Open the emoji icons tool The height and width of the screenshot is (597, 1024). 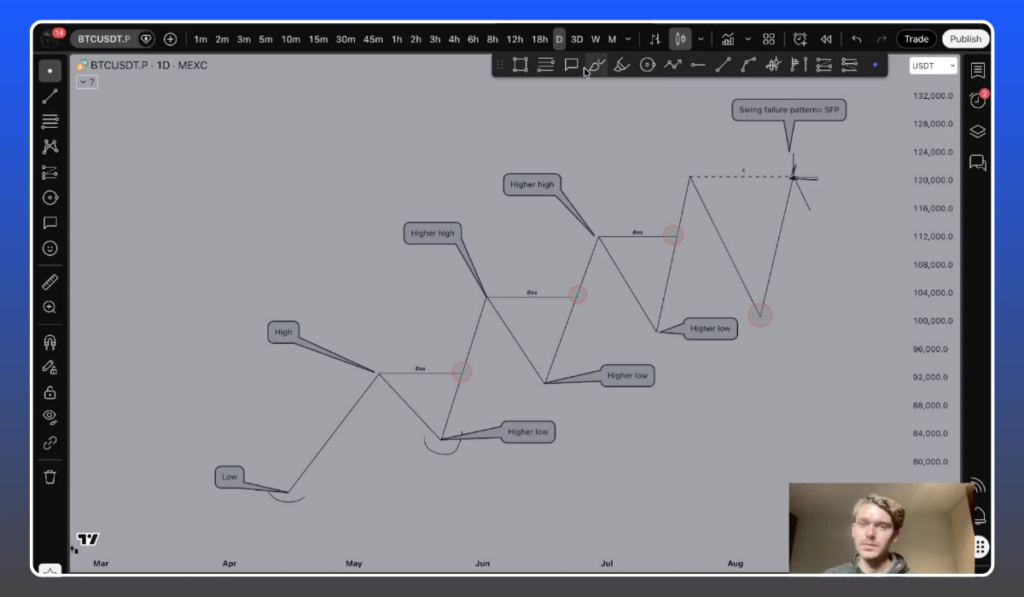[x=50, y=248]
